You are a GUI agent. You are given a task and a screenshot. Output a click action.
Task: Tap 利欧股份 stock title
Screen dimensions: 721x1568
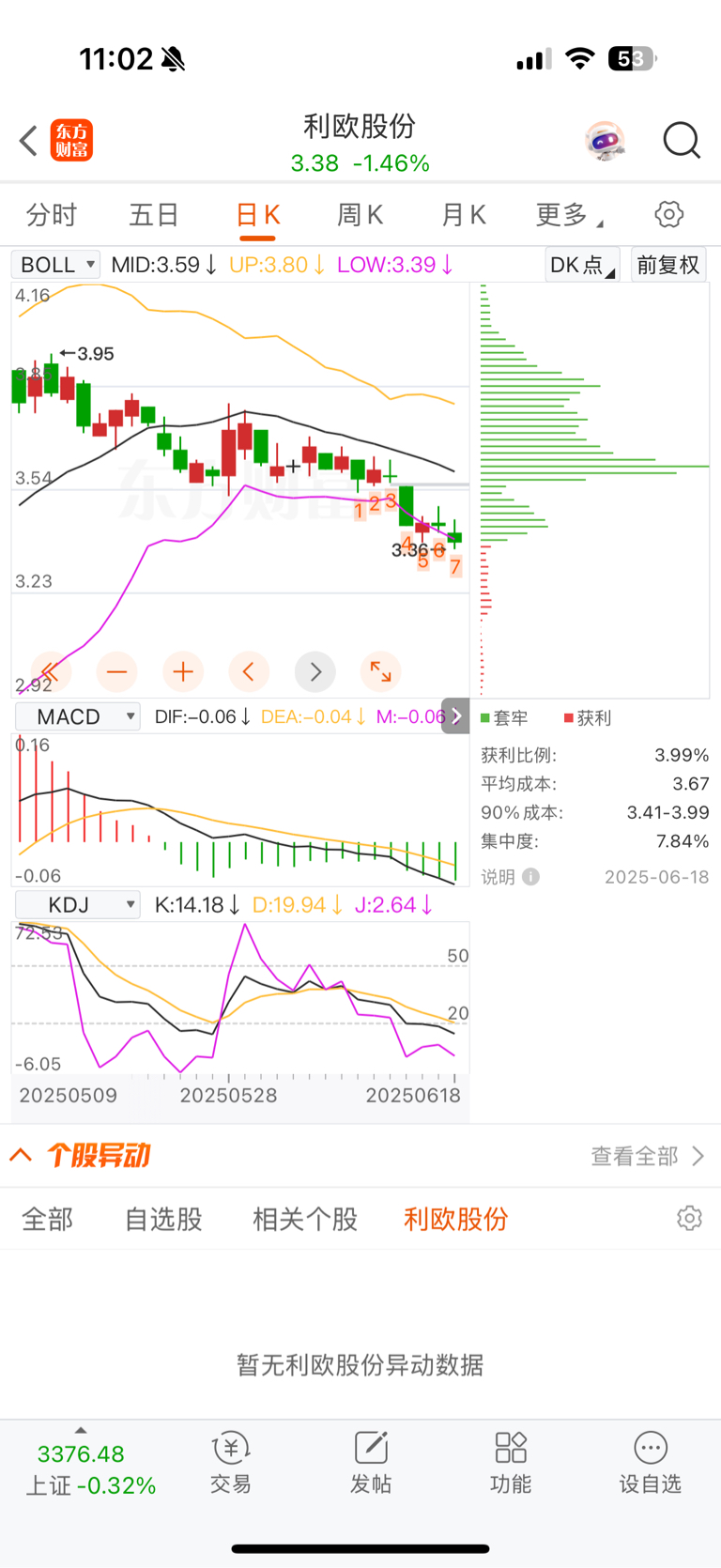(x=360, y=126)
